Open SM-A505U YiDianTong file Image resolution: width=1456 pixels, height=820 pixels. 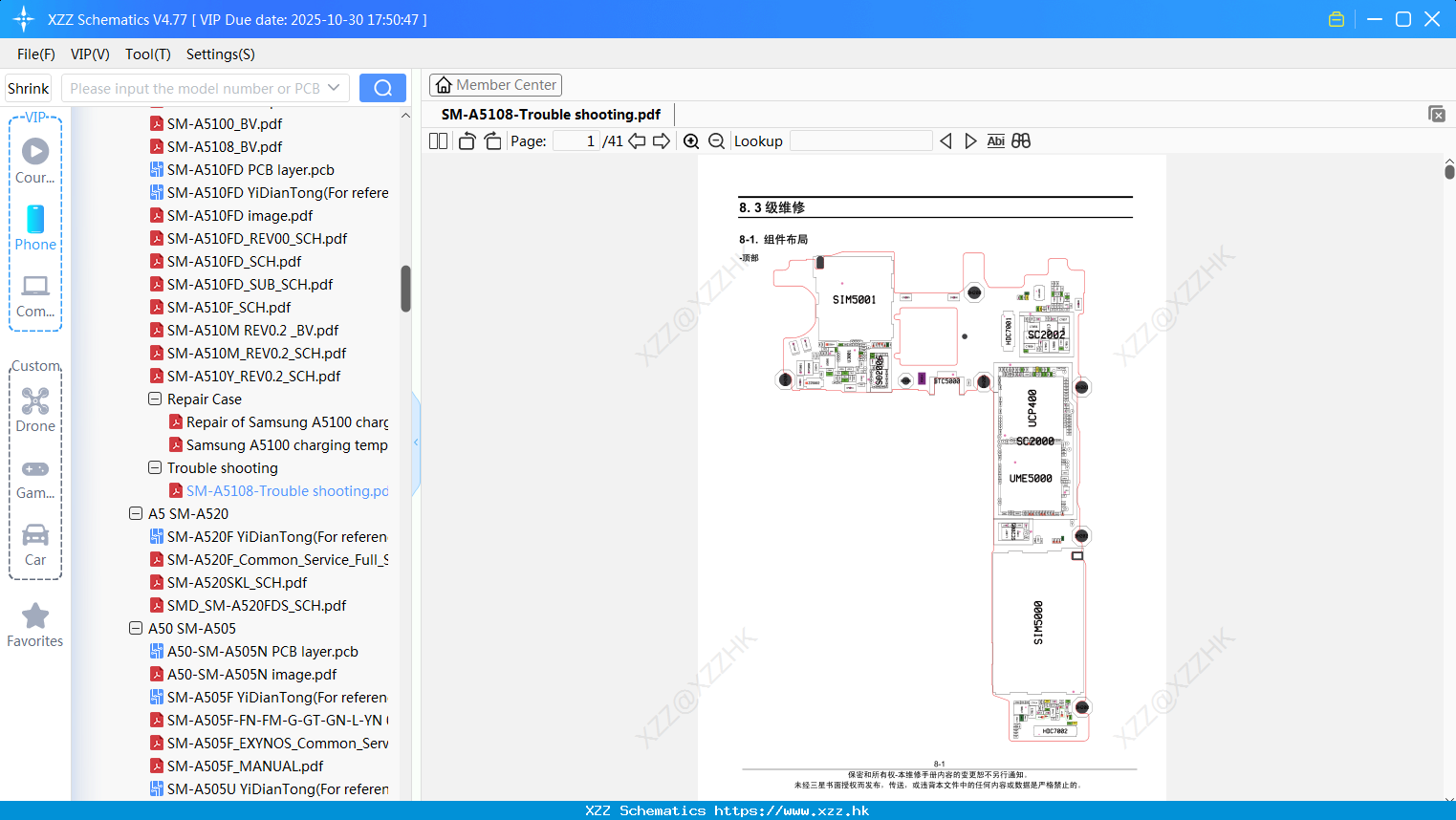coord(278,788)
